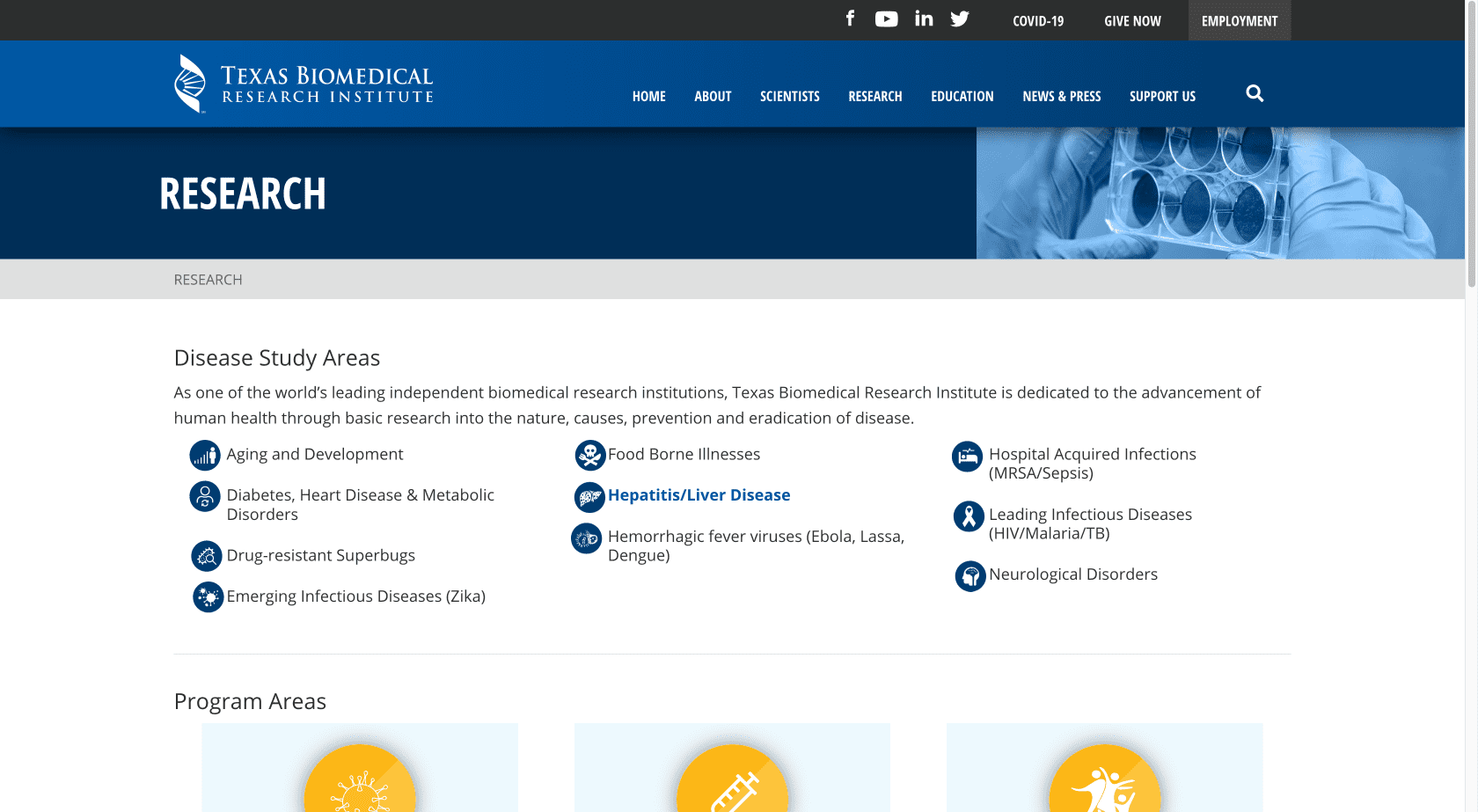Open Hepatitis/Liver Disease link
This screenshot has width=1478, height=812.
(x=699, y=495)
